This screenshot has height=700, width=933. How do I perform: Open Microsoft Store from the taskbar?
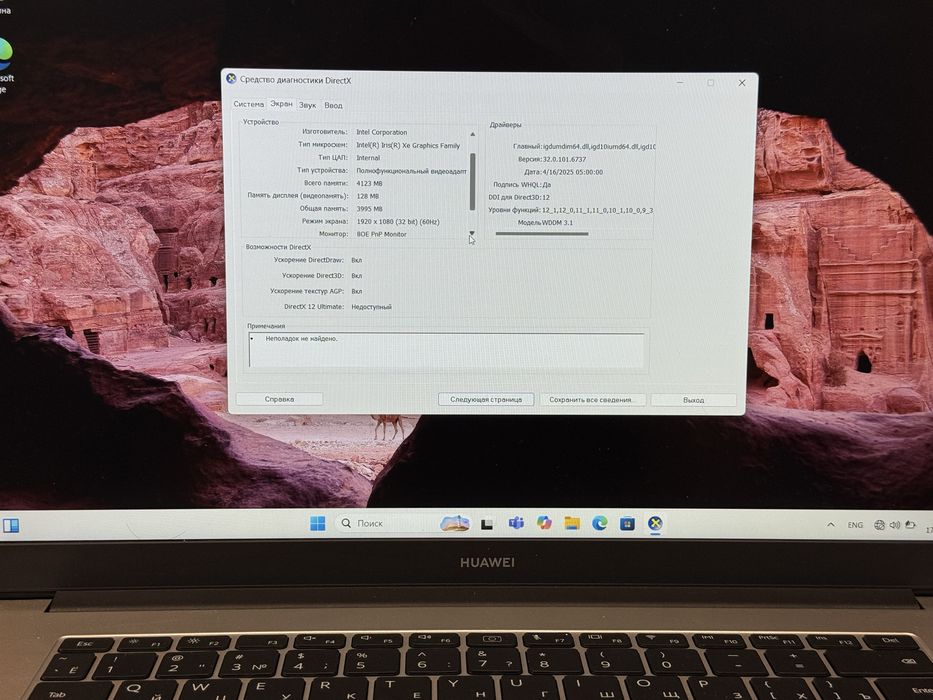(627, 524)
